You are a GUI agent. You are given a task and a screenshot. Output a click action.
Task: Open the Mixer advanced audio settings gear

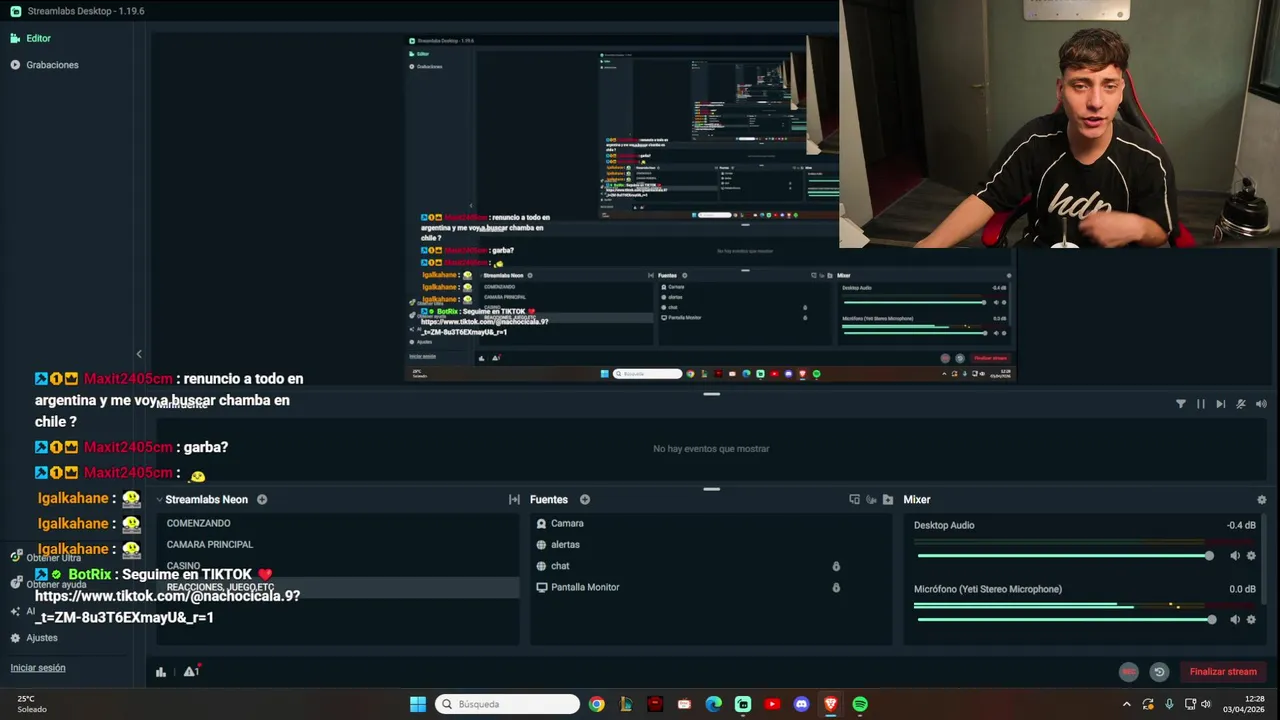1261,500
